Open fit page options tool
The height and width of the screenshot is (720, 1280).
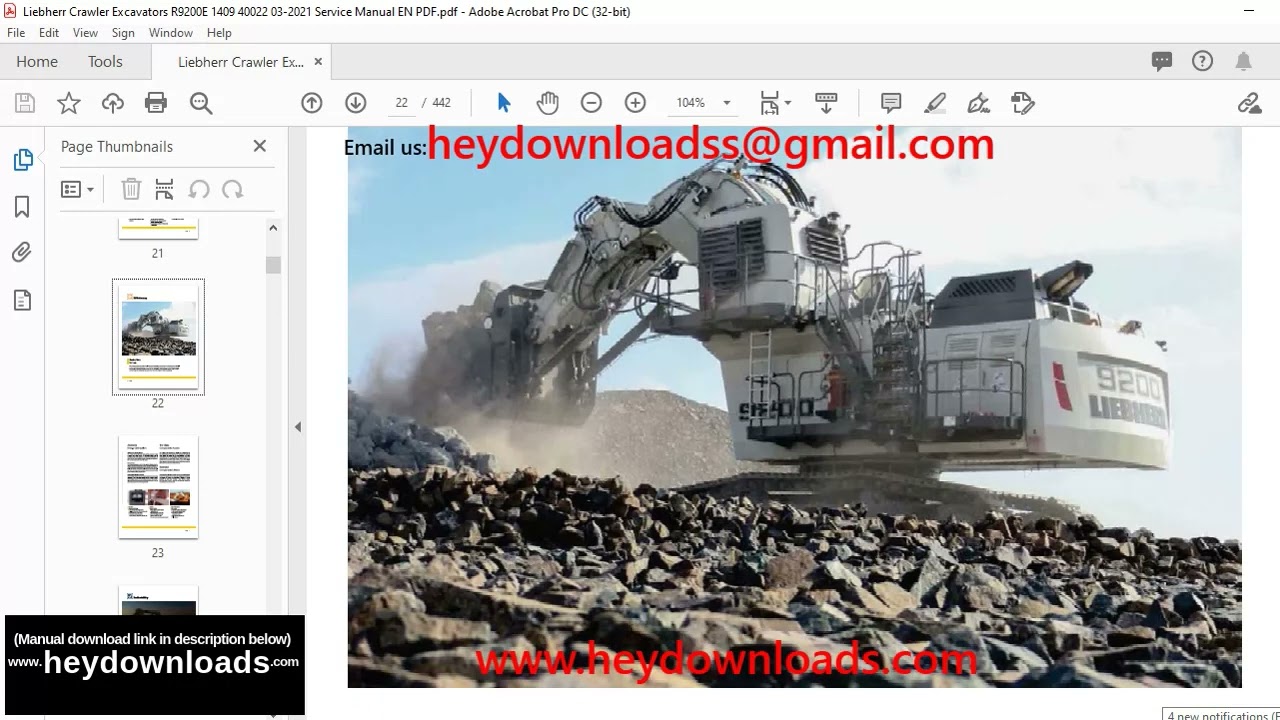tap(775, 103)
